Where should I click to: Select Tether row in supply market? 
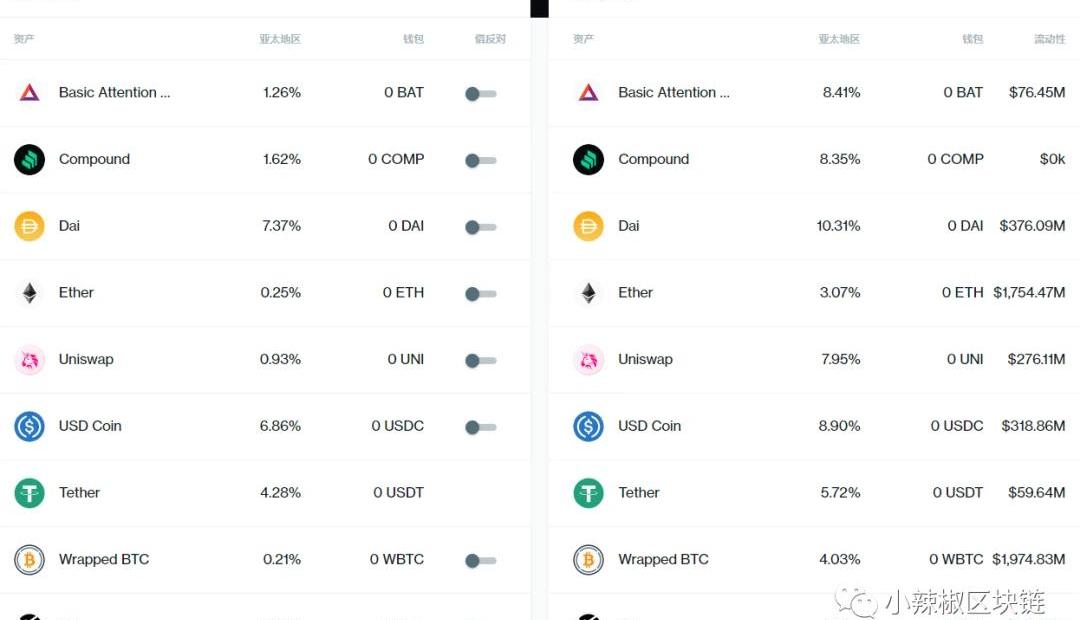[265, 493]
